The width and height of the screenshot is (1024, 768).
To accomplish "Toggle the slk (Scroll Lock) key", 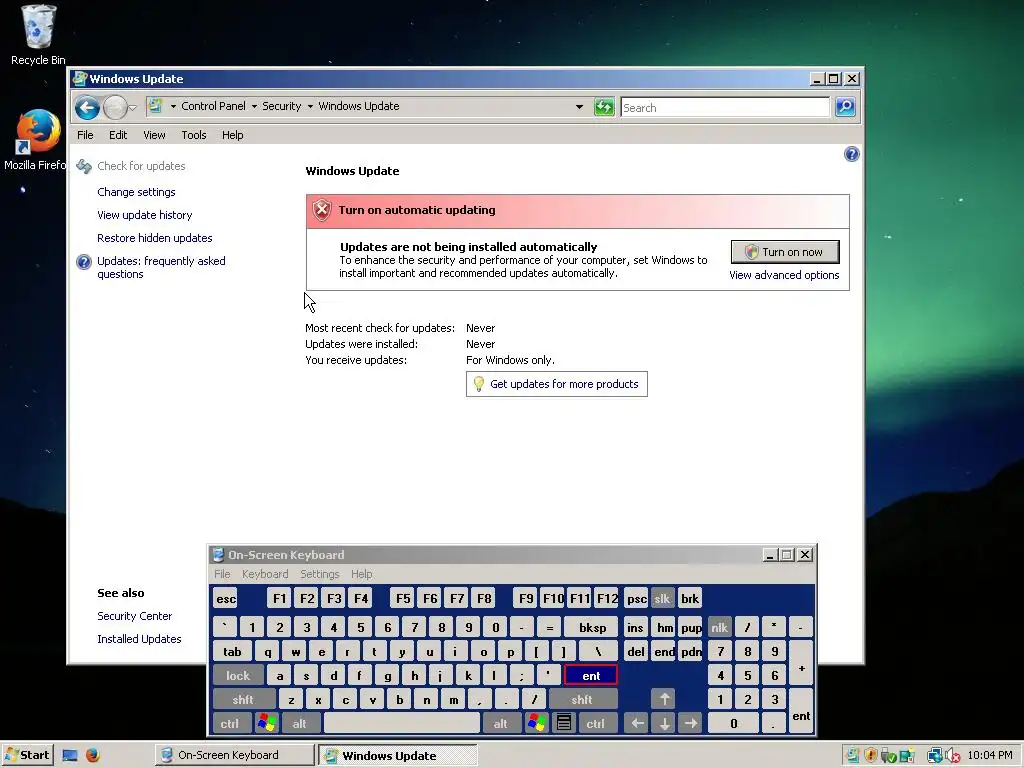I will pos(662,598).
